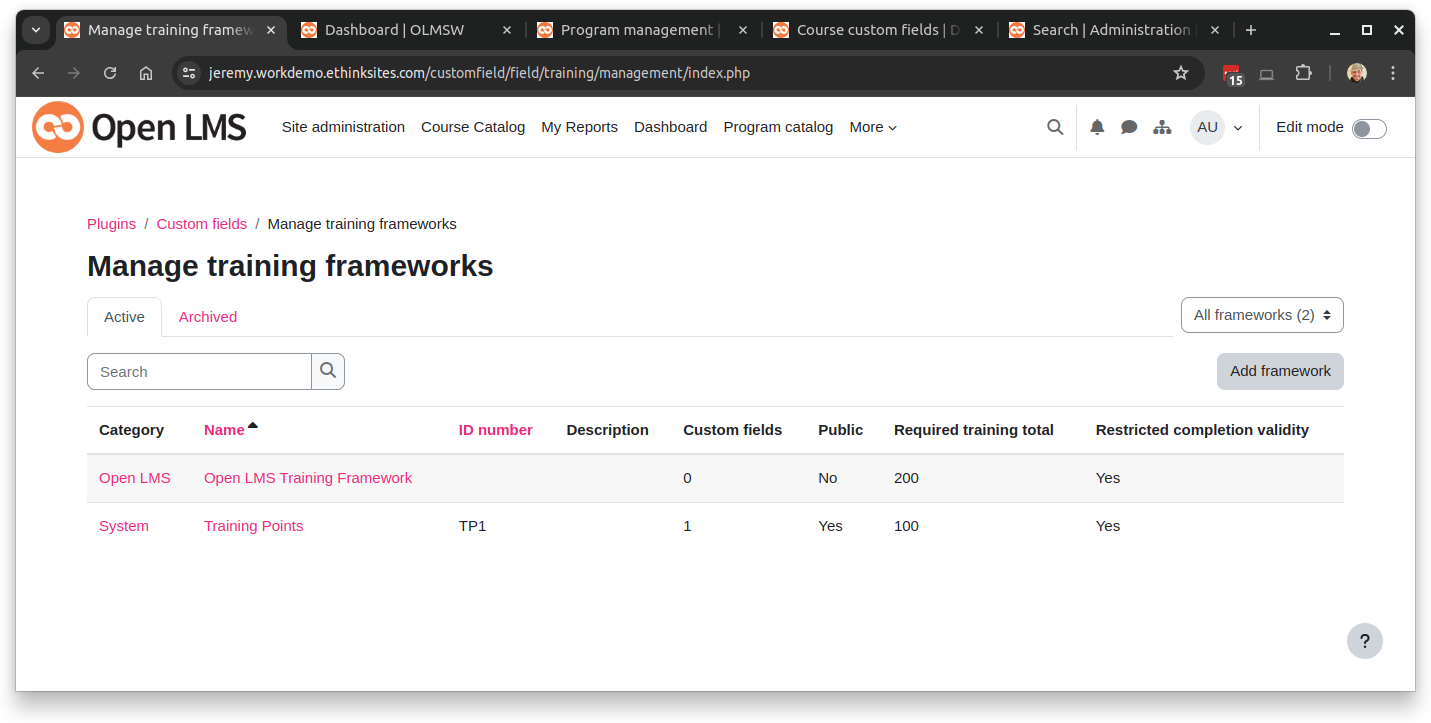
Task: Open the Training Points framework link
Action: click(x=253, y=526)
